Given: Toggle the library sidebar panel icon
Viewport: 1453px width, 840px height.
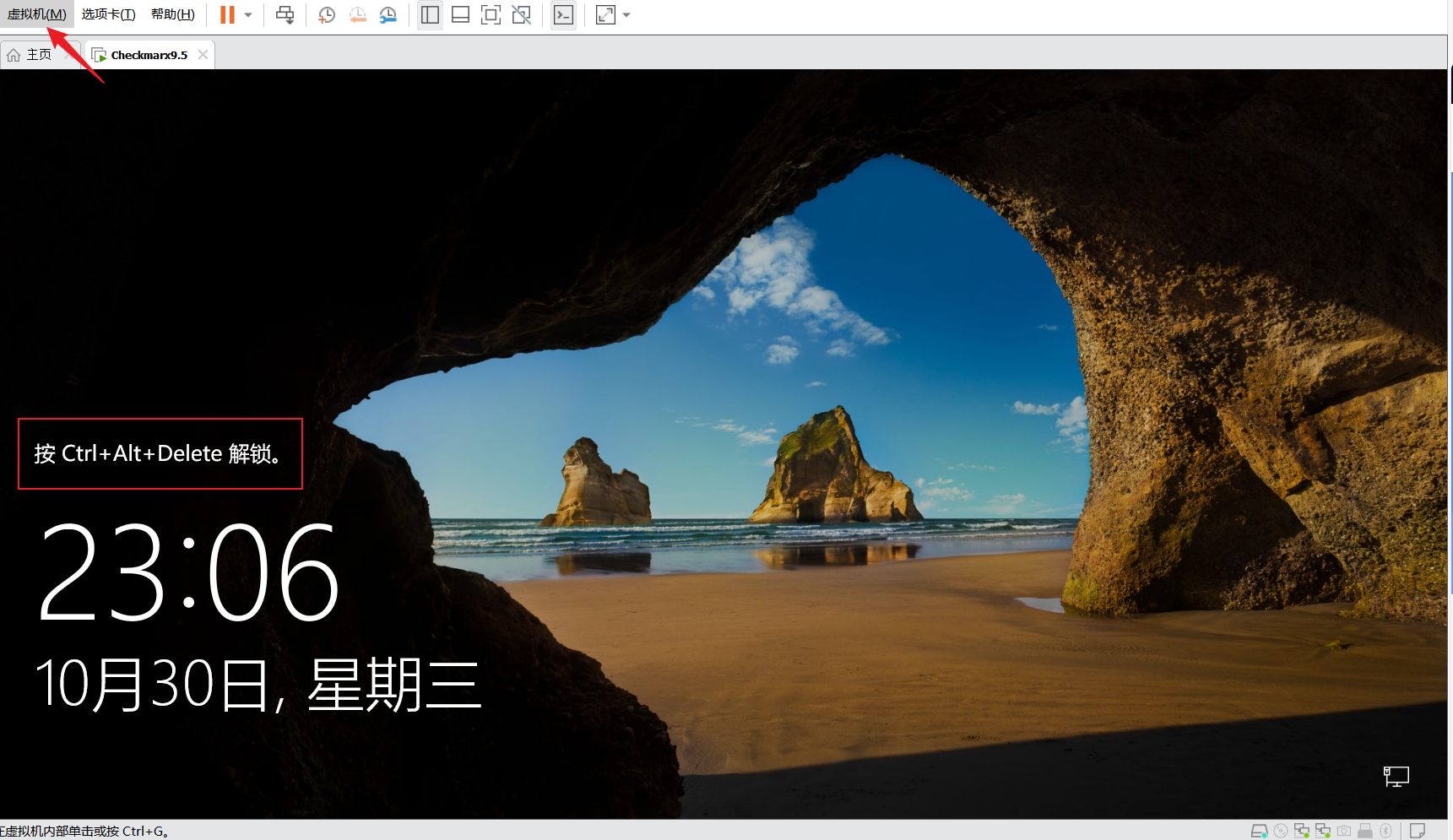Looking at the screenshot, I should 430,14.
